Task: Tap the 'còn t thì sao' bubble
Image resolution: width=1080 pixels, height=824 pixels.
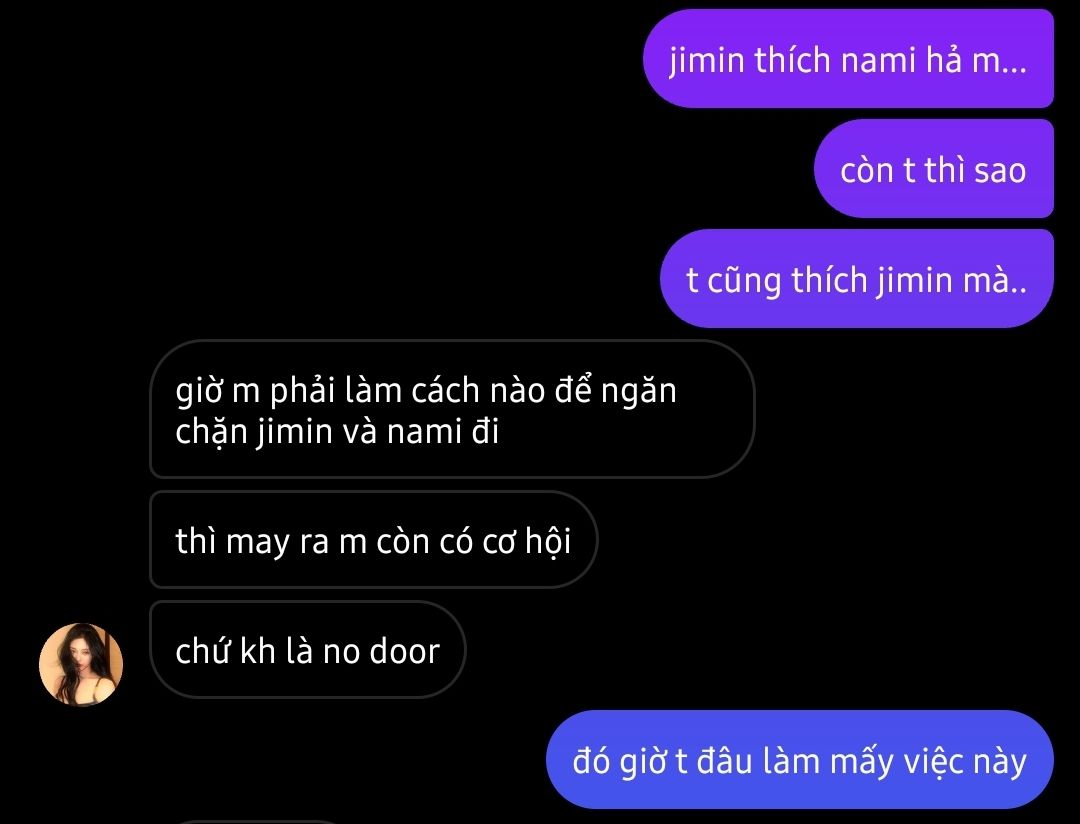Action: 933,169
